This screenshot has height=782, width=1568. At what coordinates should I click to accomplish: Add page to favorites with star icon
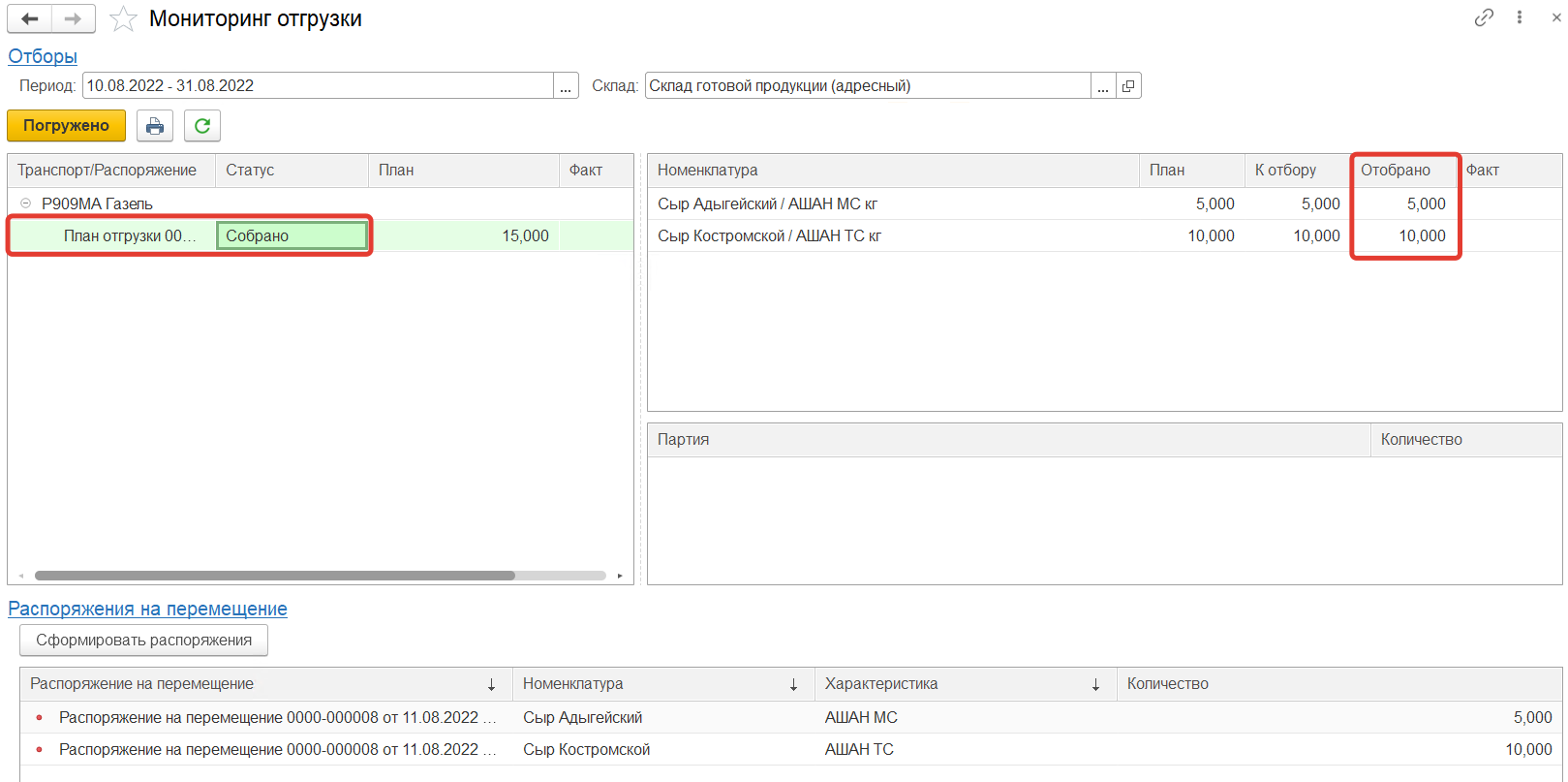(123, 19)
